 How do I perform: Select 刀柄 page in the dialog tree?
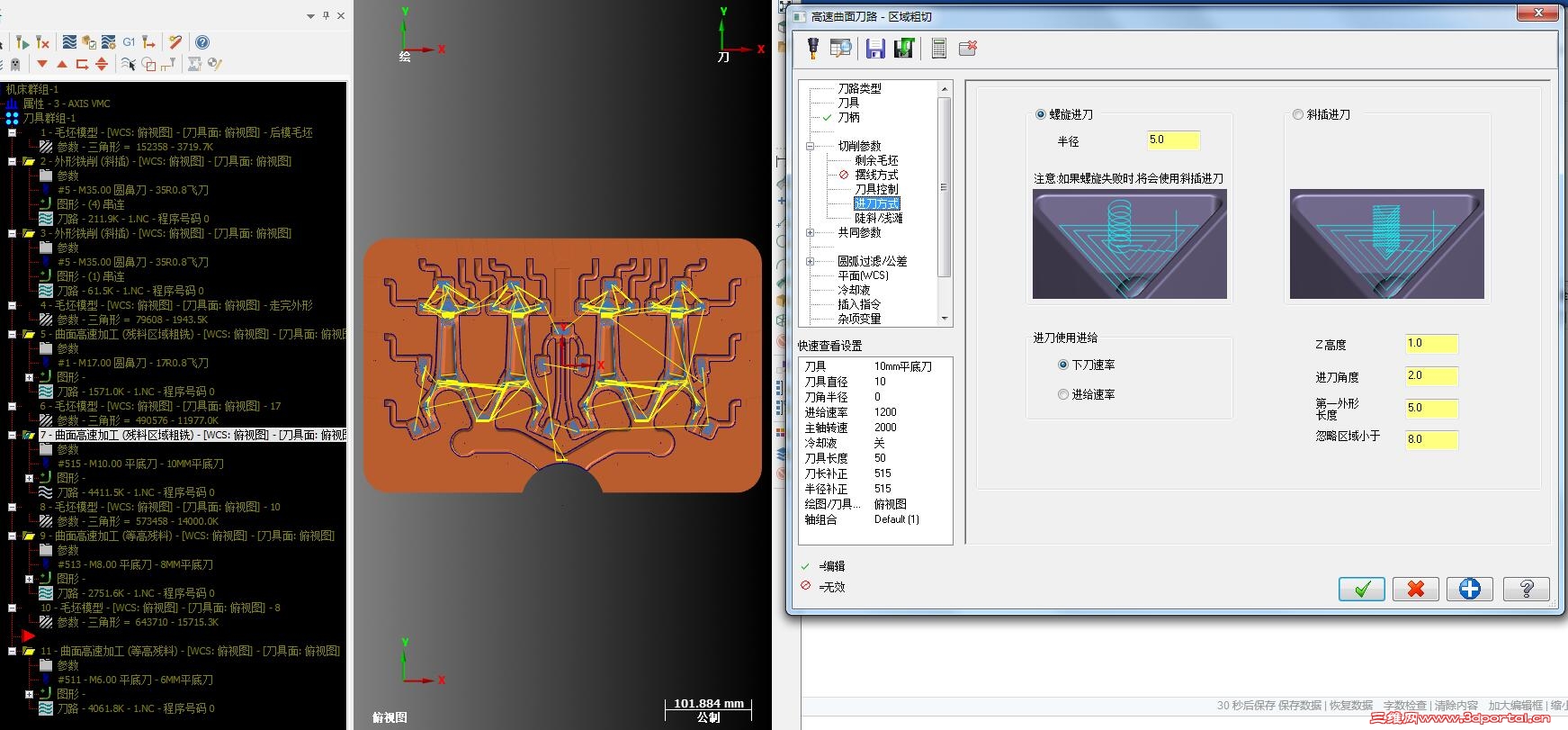[848, 117]
